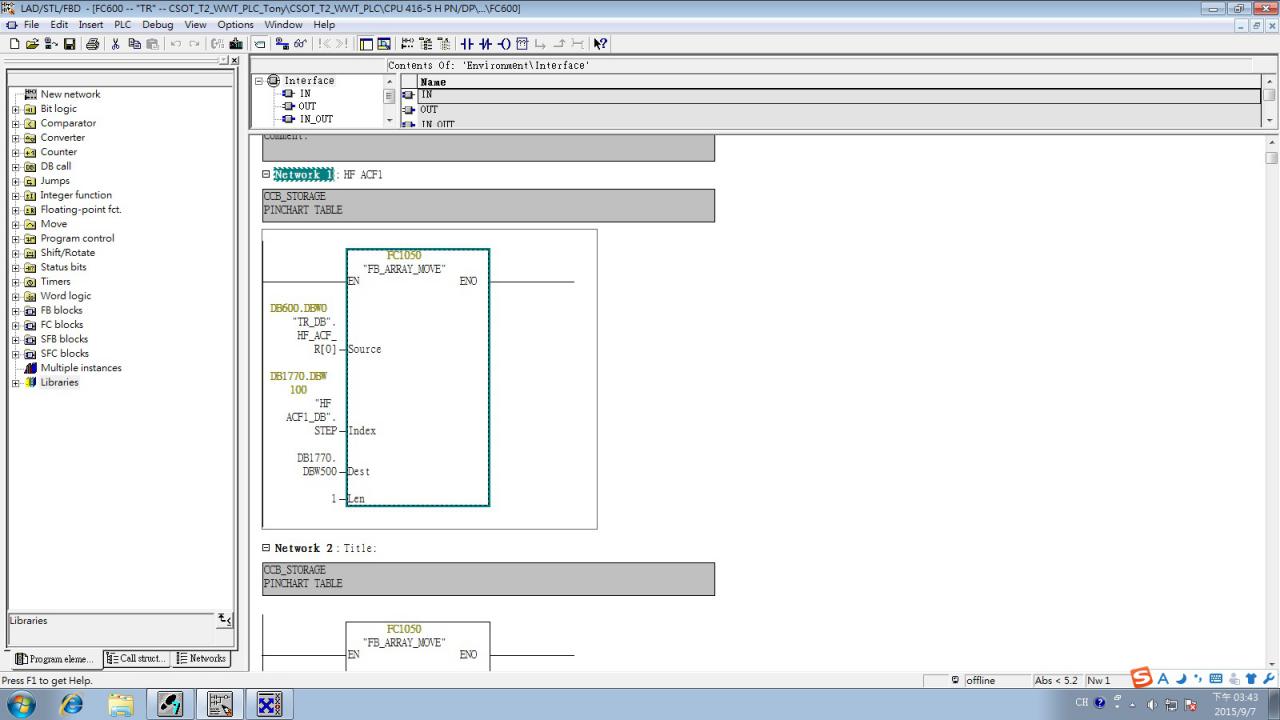Select Program control tree item

77,238
